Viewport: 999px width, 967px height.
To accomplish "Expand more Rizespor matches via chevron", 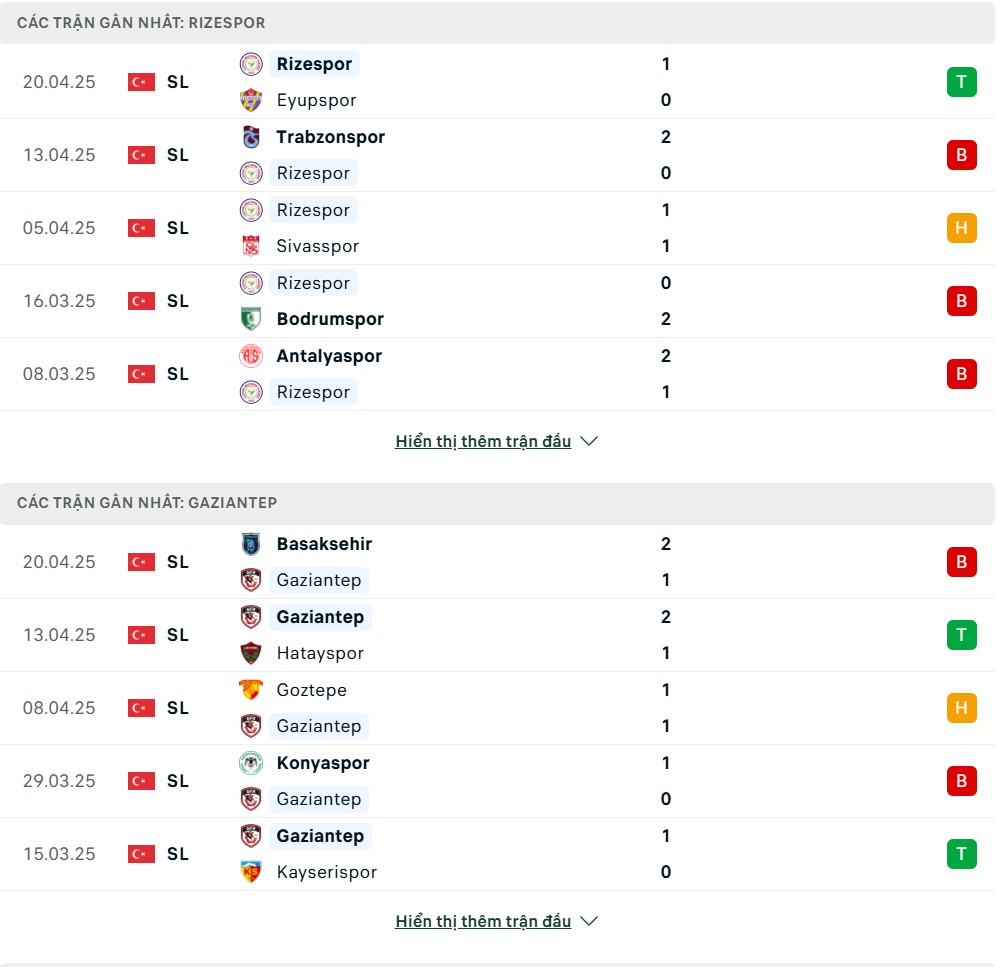I will tap(589, 441).
